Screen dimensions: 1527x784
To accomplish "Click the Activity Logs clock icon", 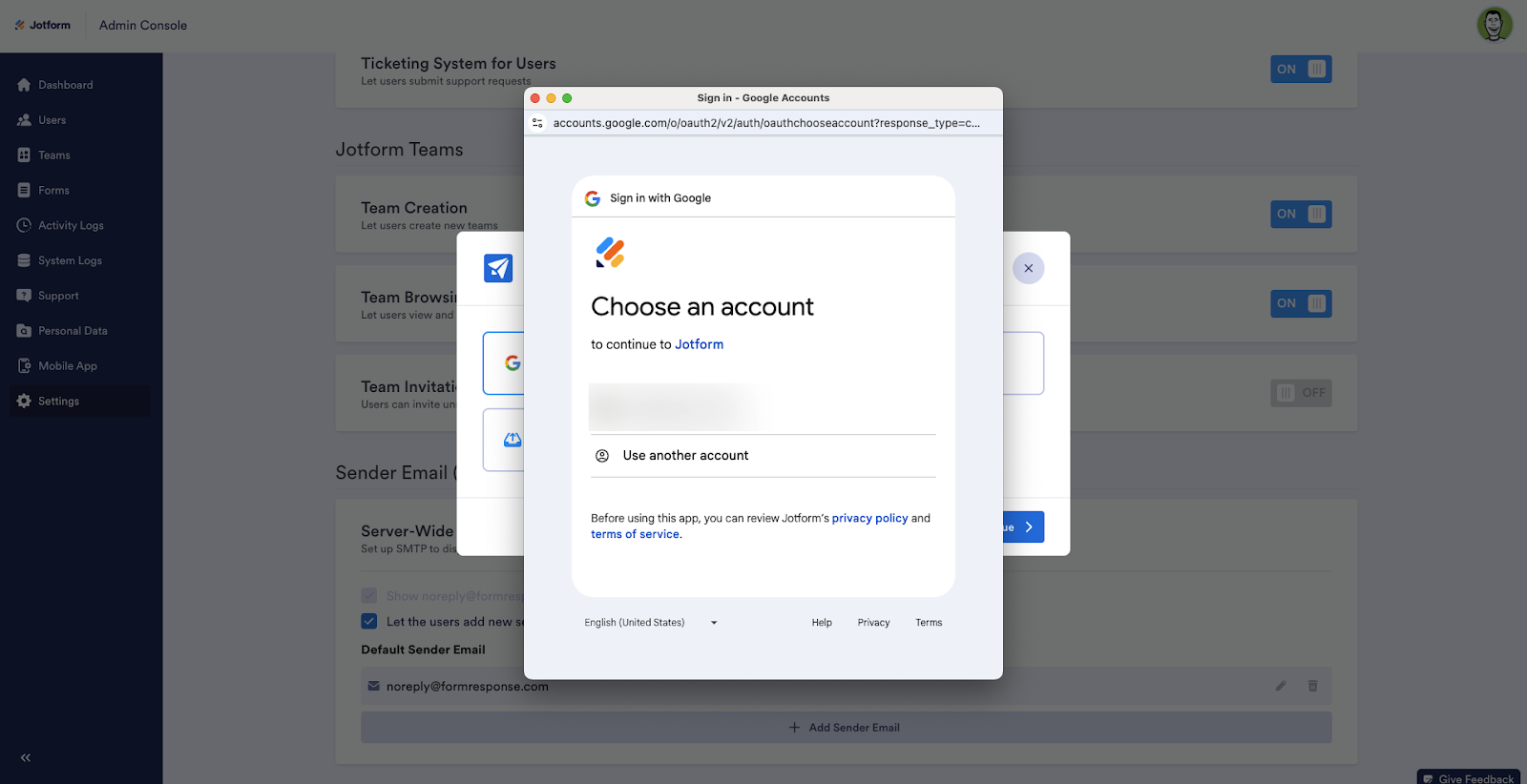I will (x=24, y=225).
